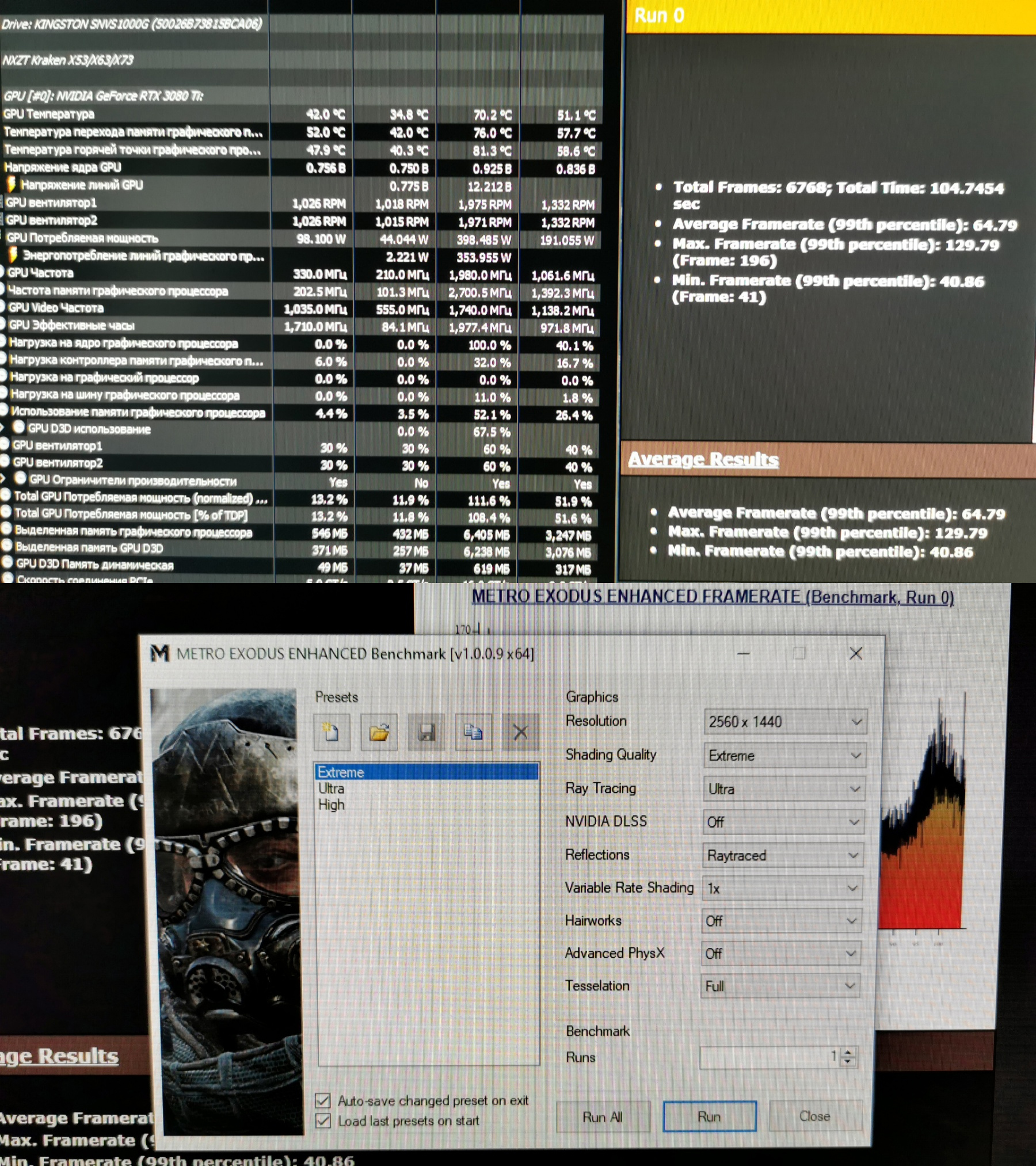Image resolution: width=1036 pixels, height=1166 pixels.
Task: Open the Reflections dropdown set to Raytraced
Action: coord(783,855)
